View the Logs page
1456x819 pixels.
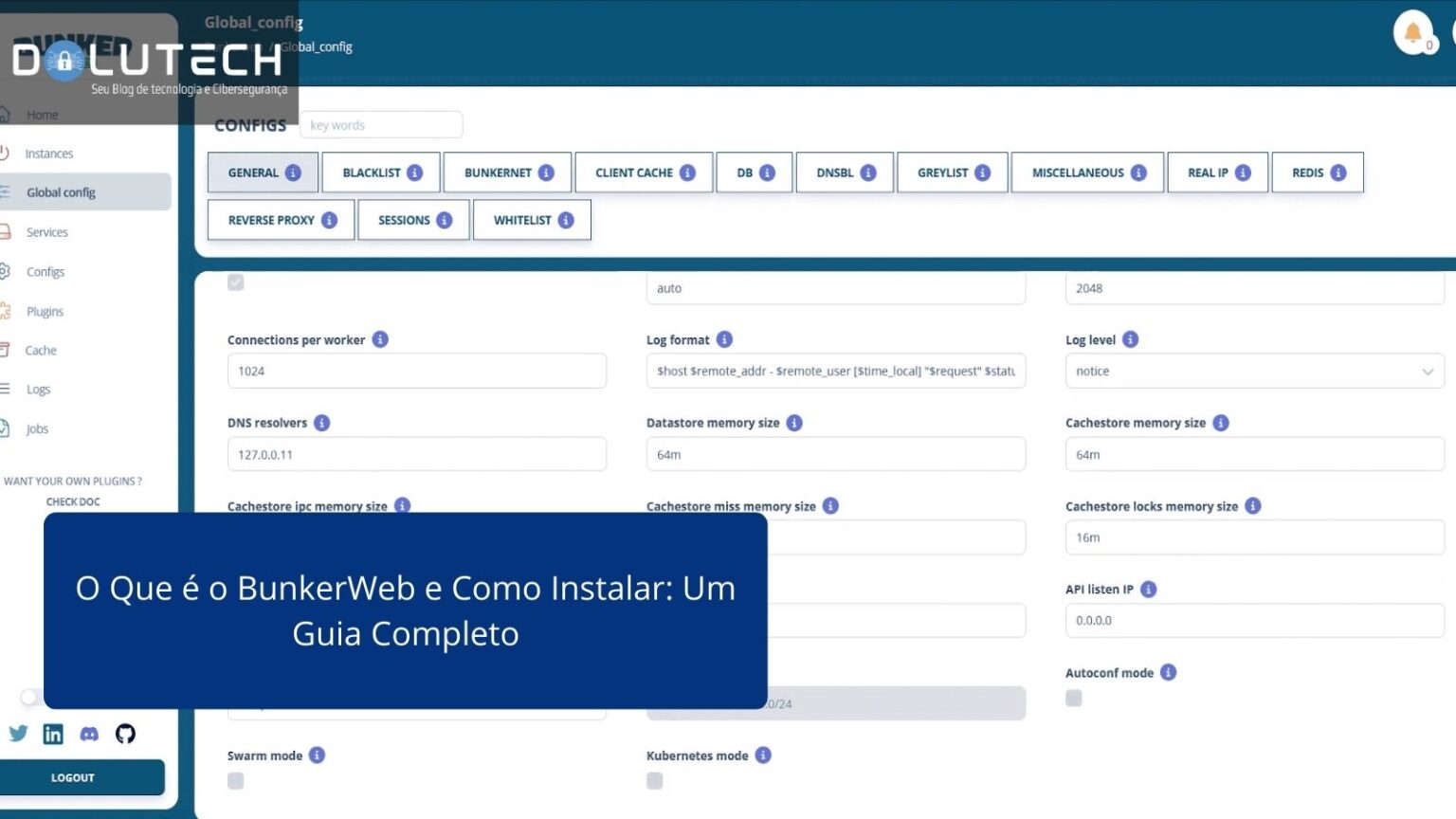39,389
